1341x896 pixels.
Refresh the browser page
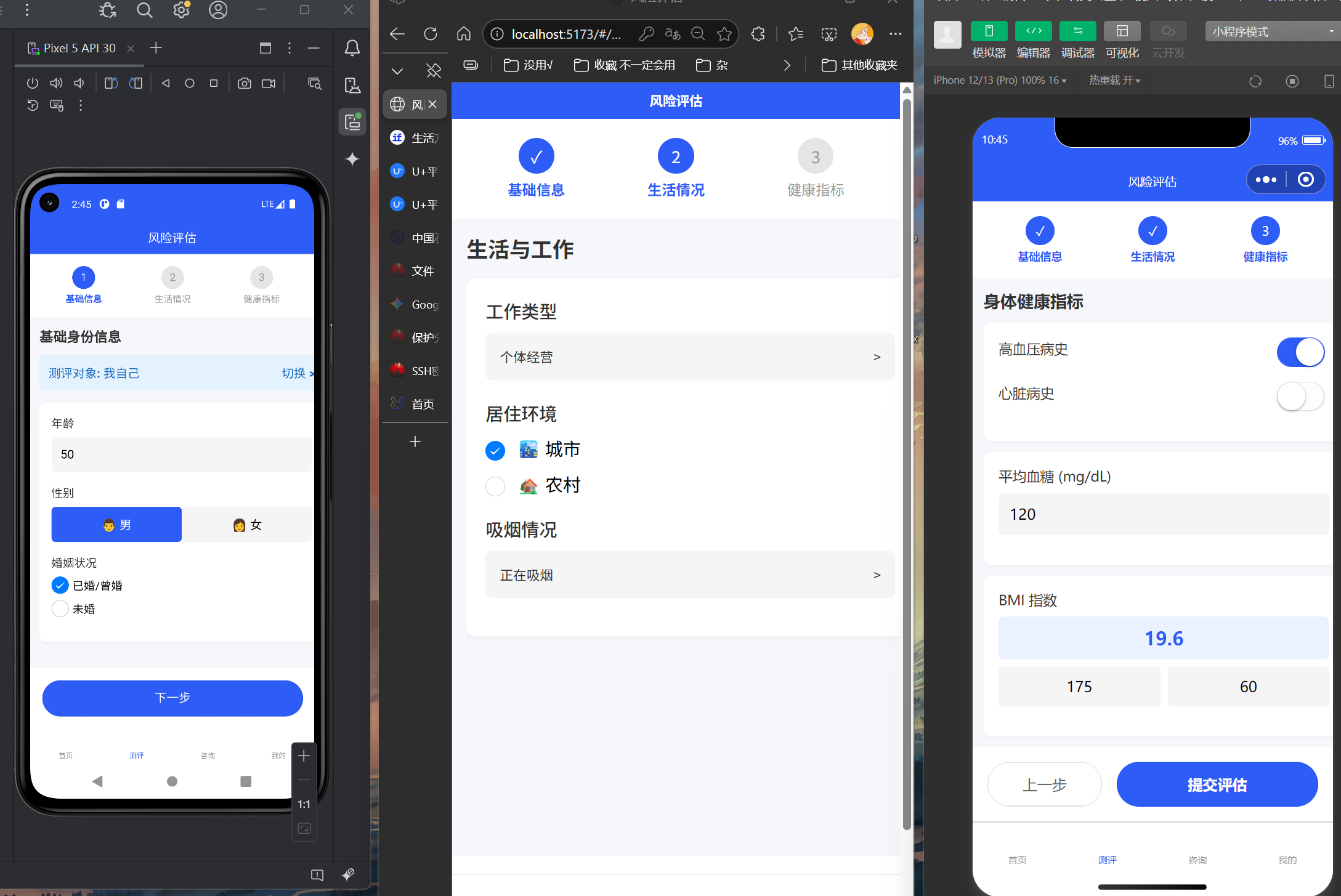pyautogui.click(x=431, y=34)
